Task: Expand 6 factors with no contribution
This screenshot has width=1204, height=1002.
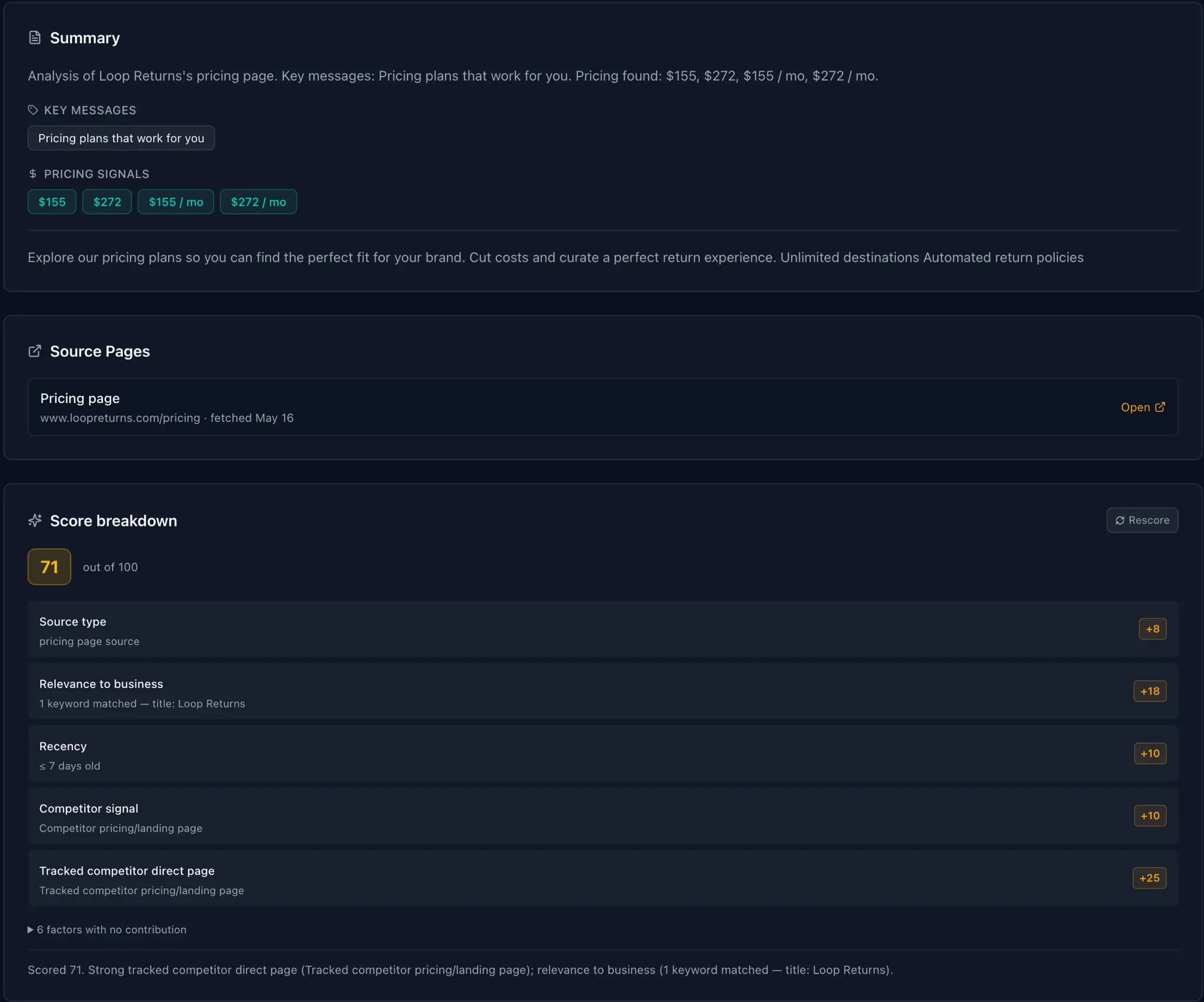Action: 107,930
